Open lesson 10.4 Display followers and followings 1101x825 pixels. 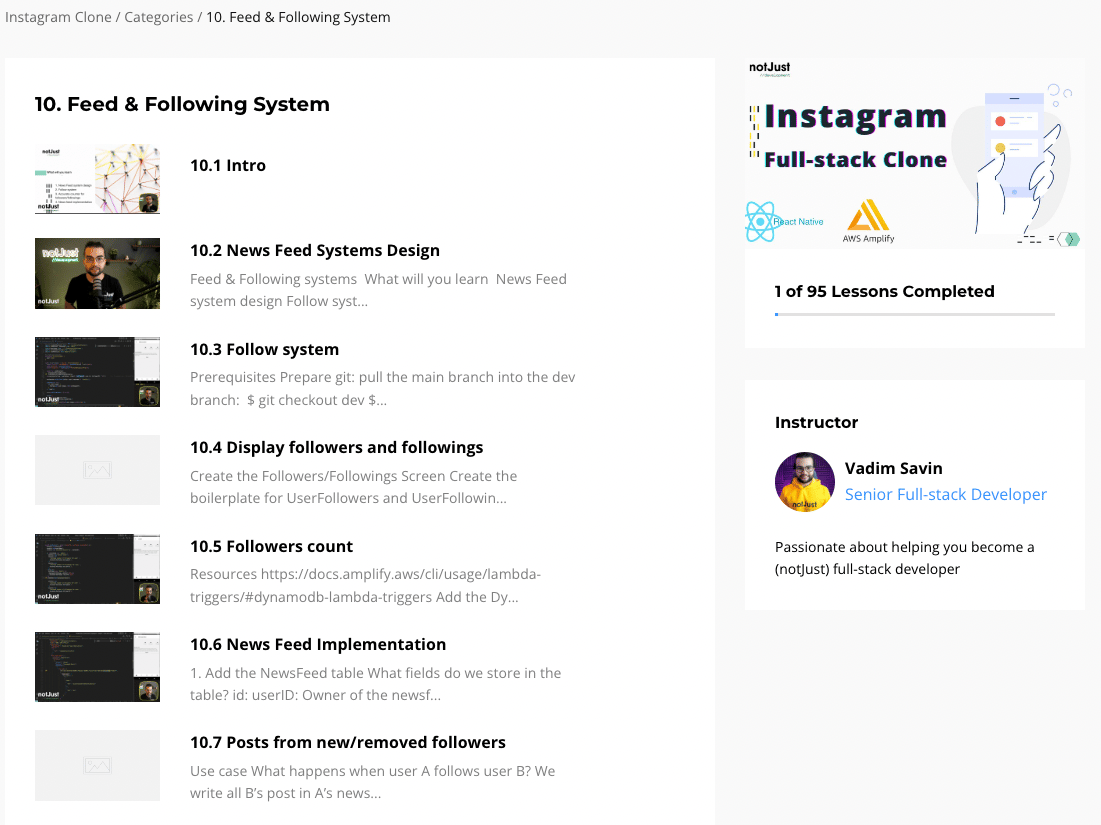click(x=337, y=448)
